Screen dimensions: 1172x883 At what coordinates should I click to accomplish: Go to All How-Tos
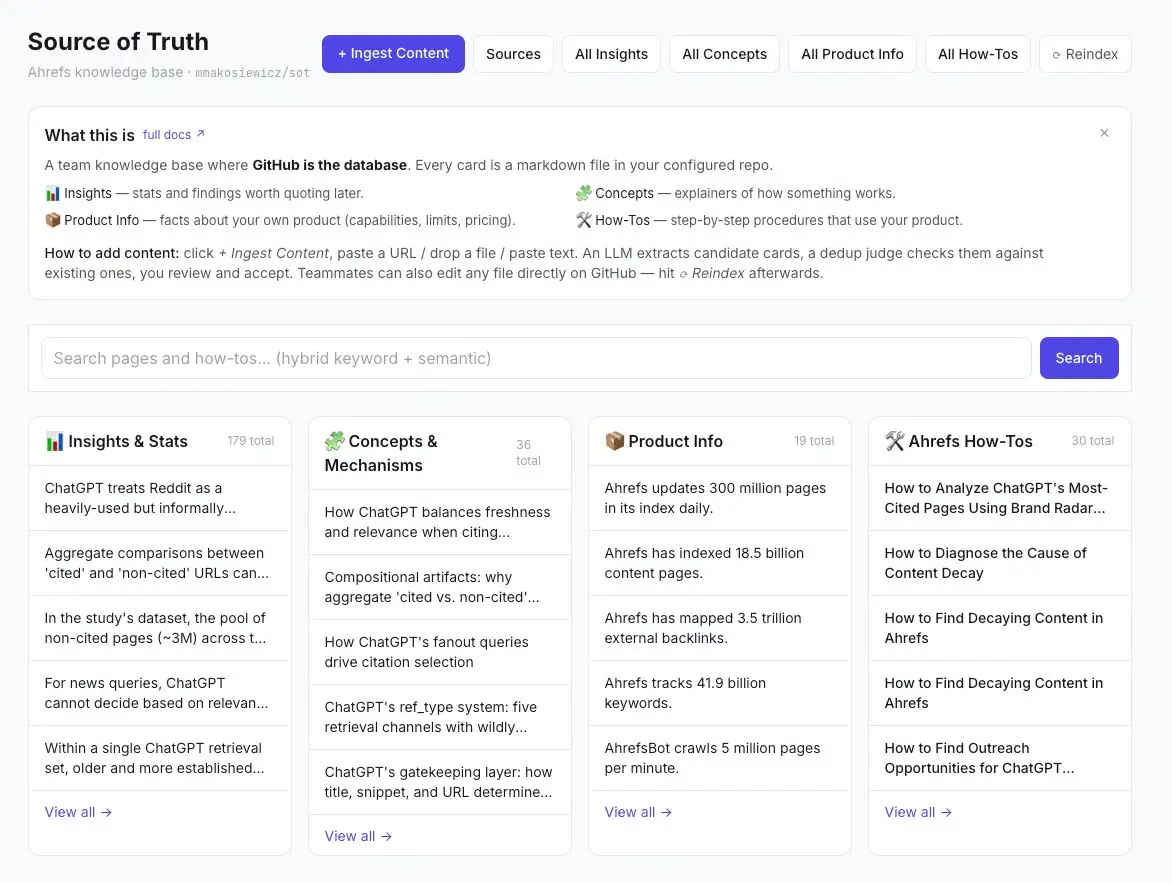[978, 54]
